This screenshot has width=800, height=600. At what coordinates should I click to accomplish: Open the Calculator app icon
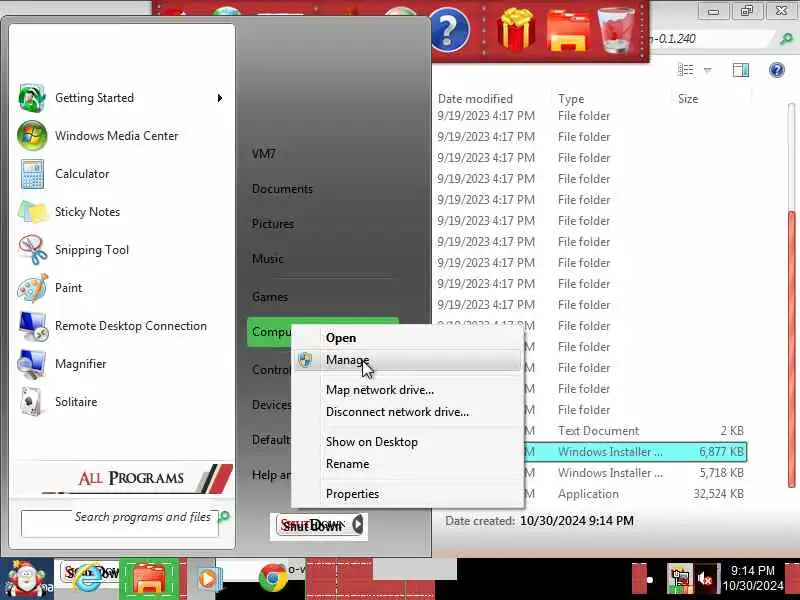(x=32, y=174)
